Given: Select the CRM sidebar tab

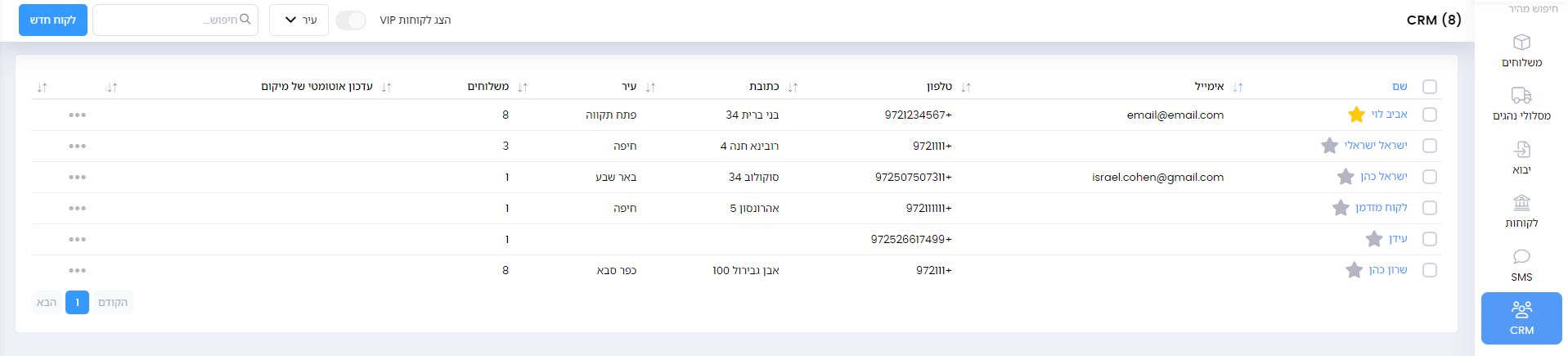Looking at the screenshot, I should (1521, 318).
